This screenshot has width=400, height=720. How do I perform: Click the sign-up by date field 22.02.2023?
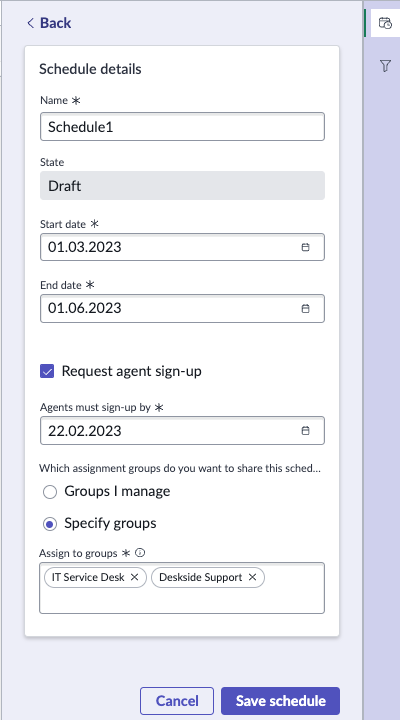[x=182, y=431]
